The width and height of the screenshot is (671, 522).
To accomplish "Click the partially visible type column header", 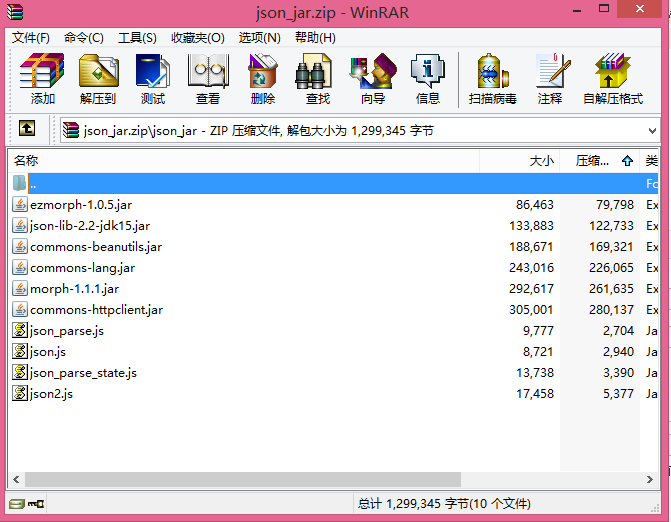I will 649,161.
